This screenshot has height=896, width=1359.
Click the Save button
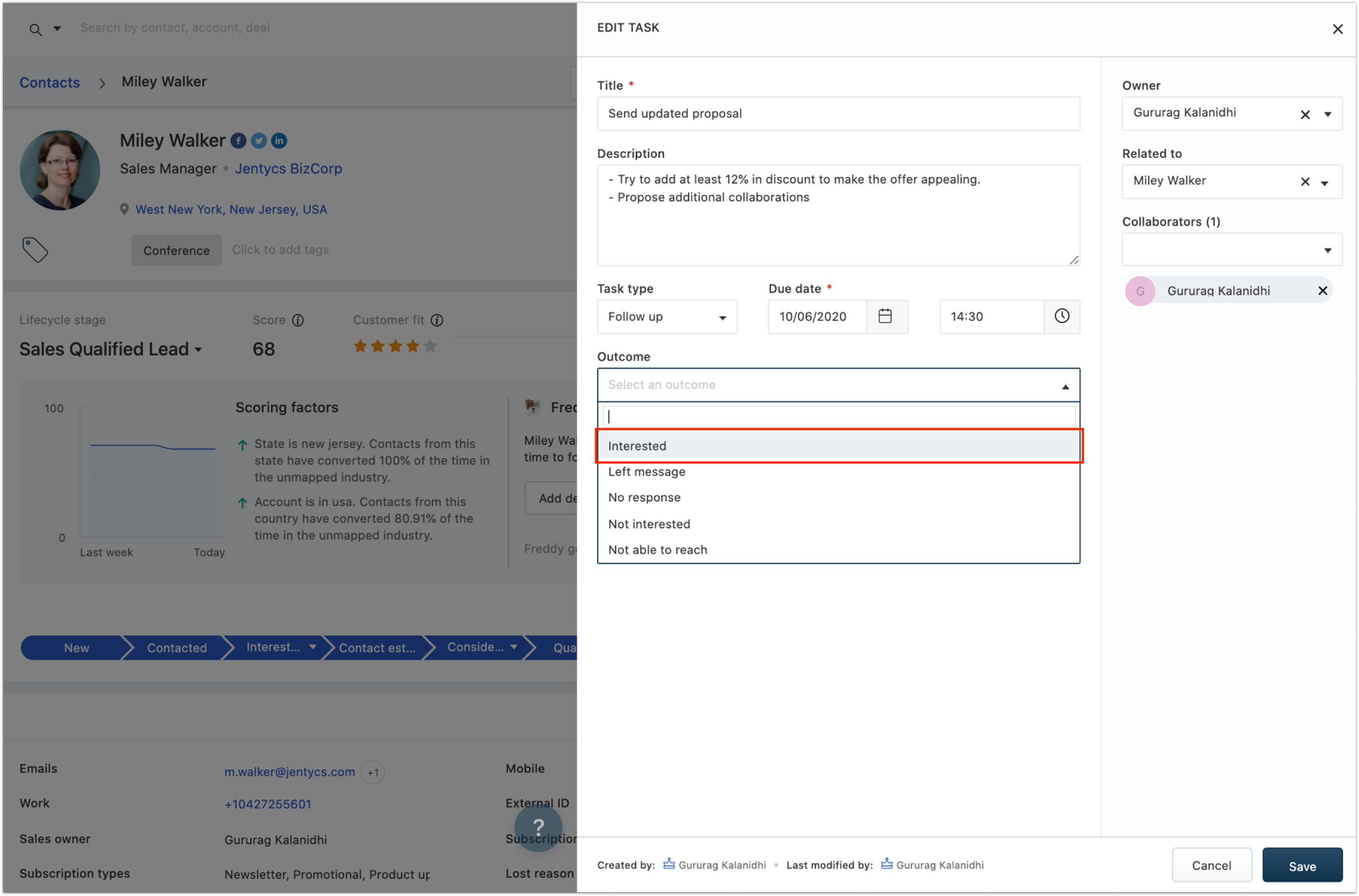pos(1302,866)
